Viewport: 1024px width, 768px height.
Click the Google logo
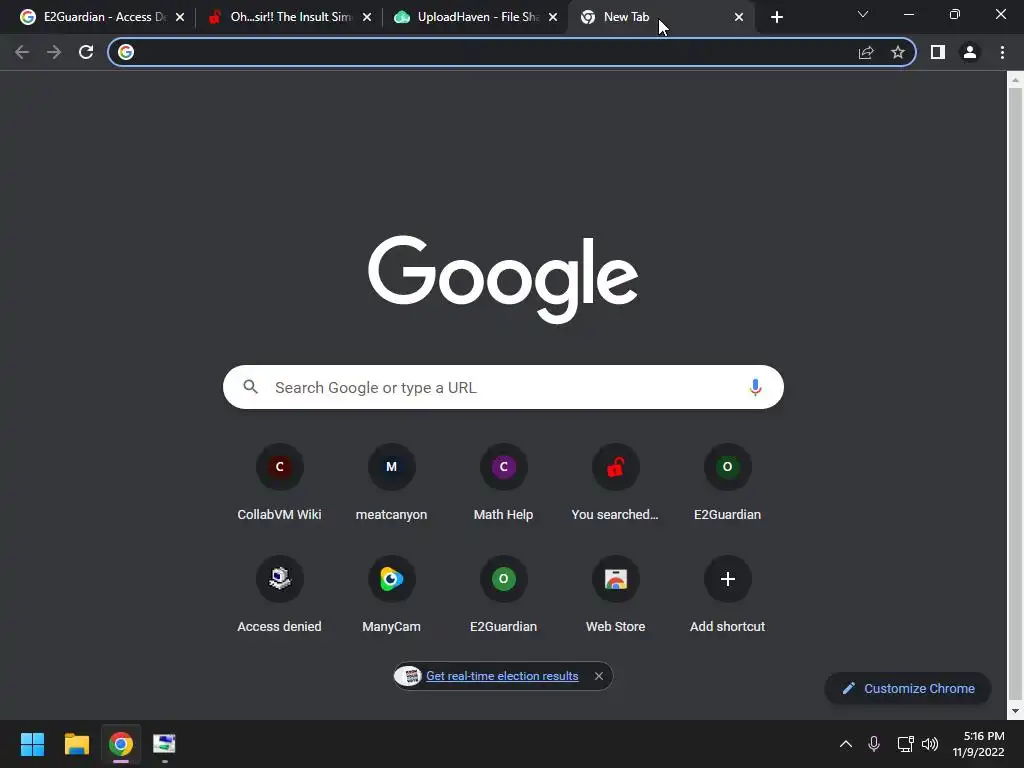tap(503, 279)
